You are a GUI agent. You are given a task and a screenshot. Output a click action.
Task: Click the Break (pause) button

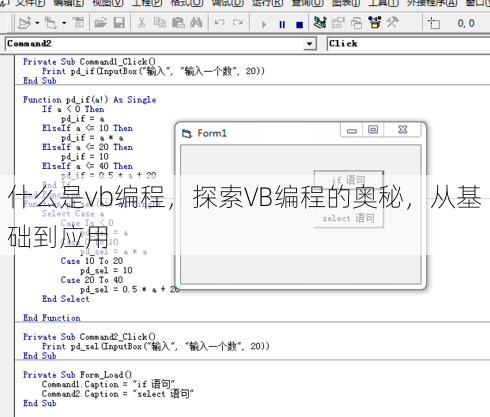282,24
